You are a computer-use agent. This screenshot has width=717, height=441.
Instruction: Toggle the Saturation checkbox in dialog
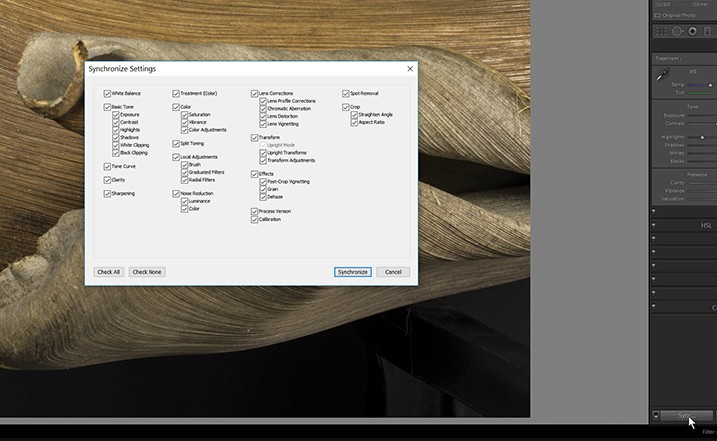coord(184,115)
